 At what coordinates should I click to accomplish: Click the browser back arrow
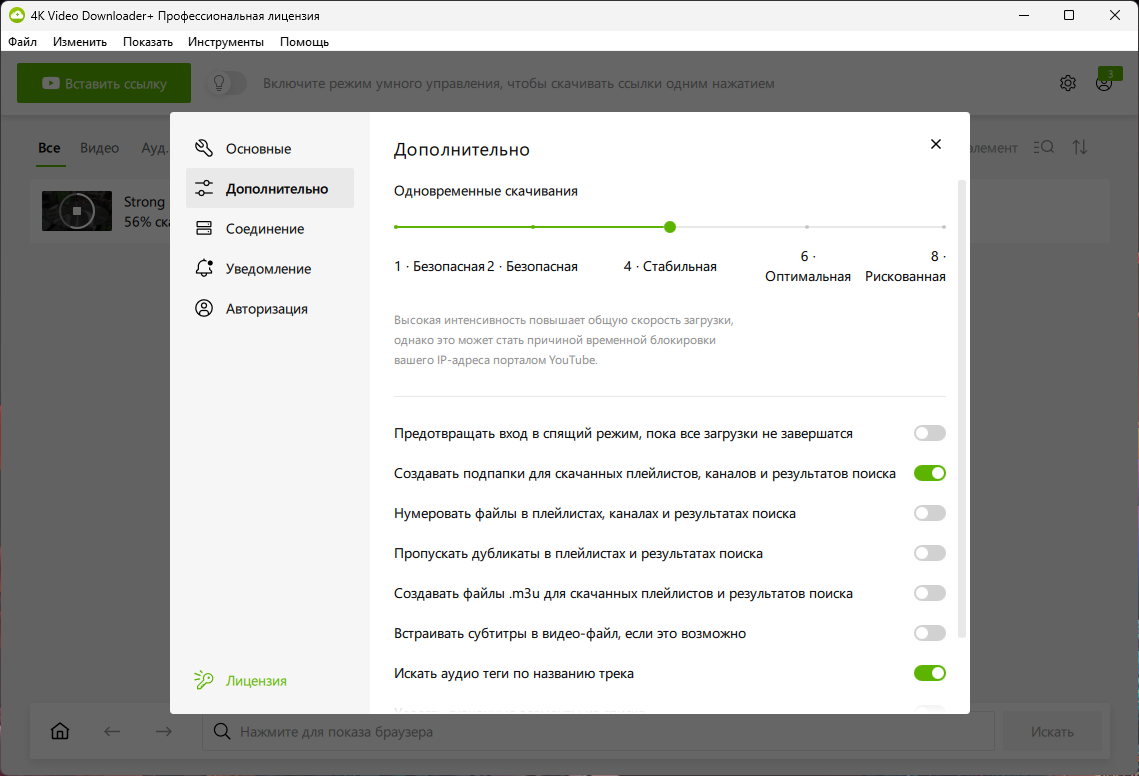112,731
